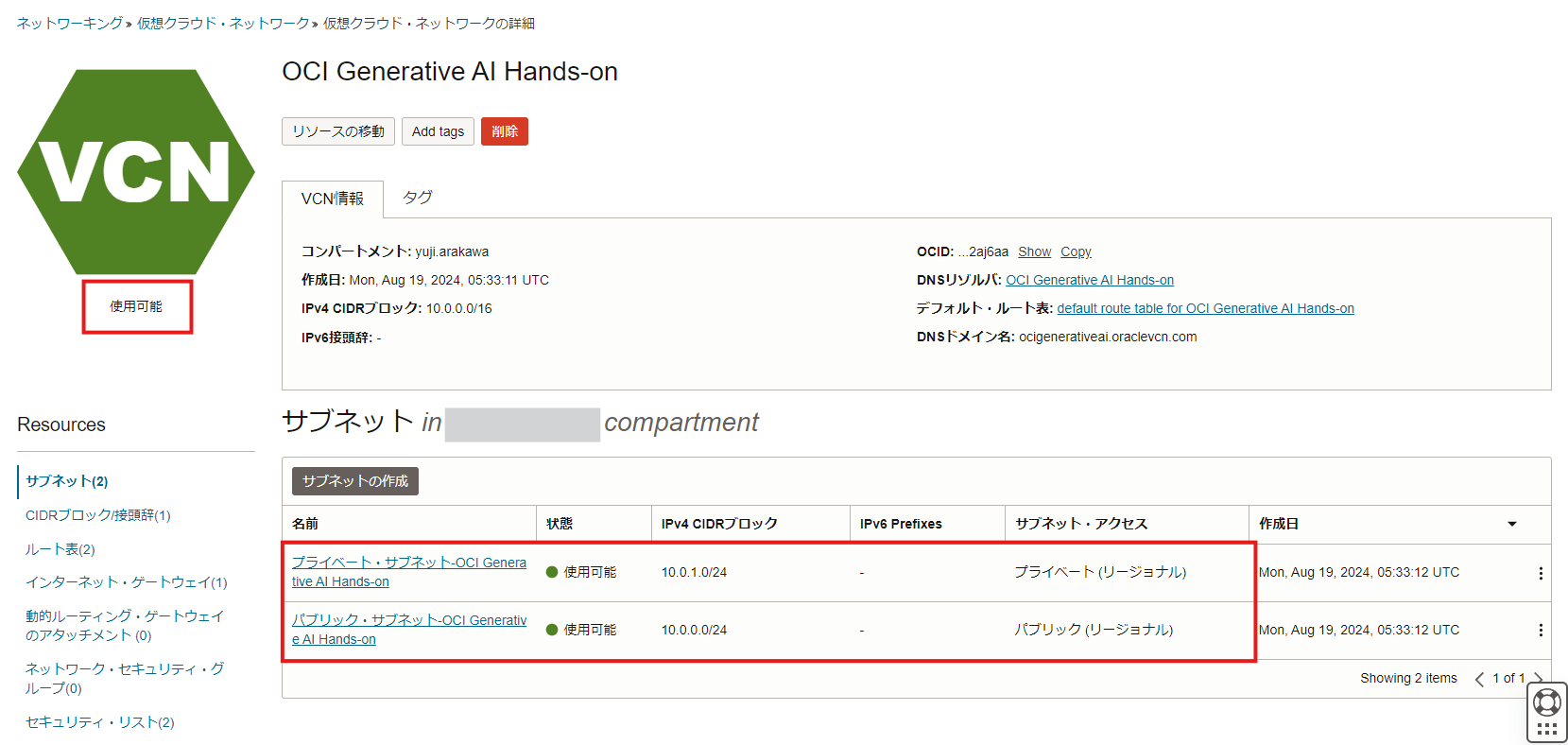Open the default route table link
Screen dimensions: 1568x745
(1205, 308)
